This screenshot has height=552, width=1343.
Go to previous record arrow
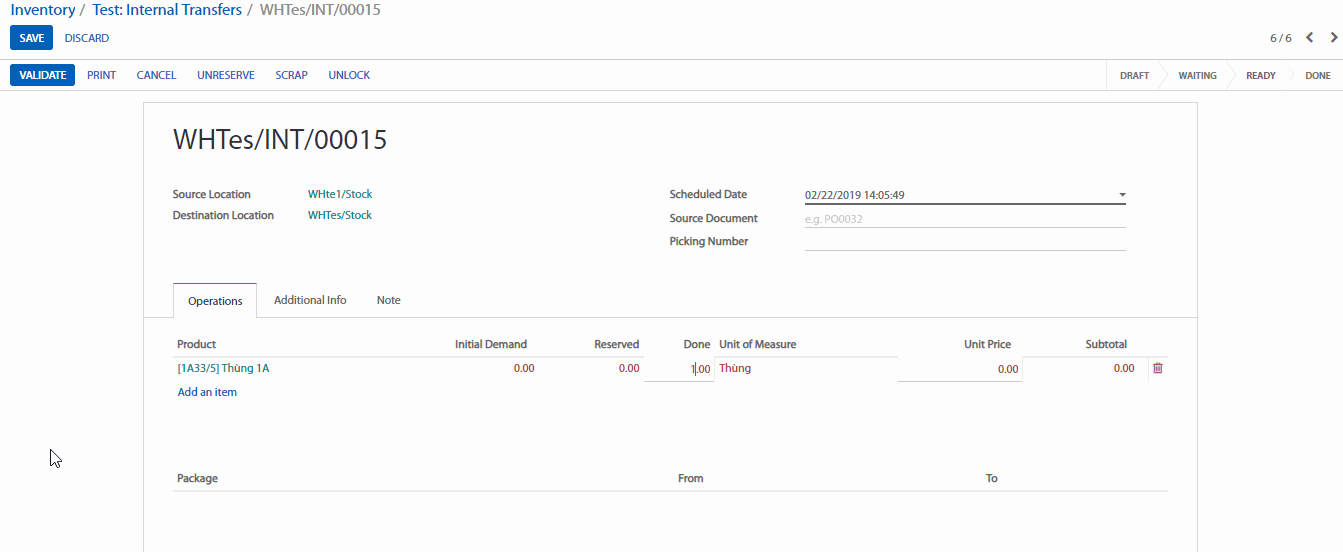pyautogui.click(x=1310, y=38)
